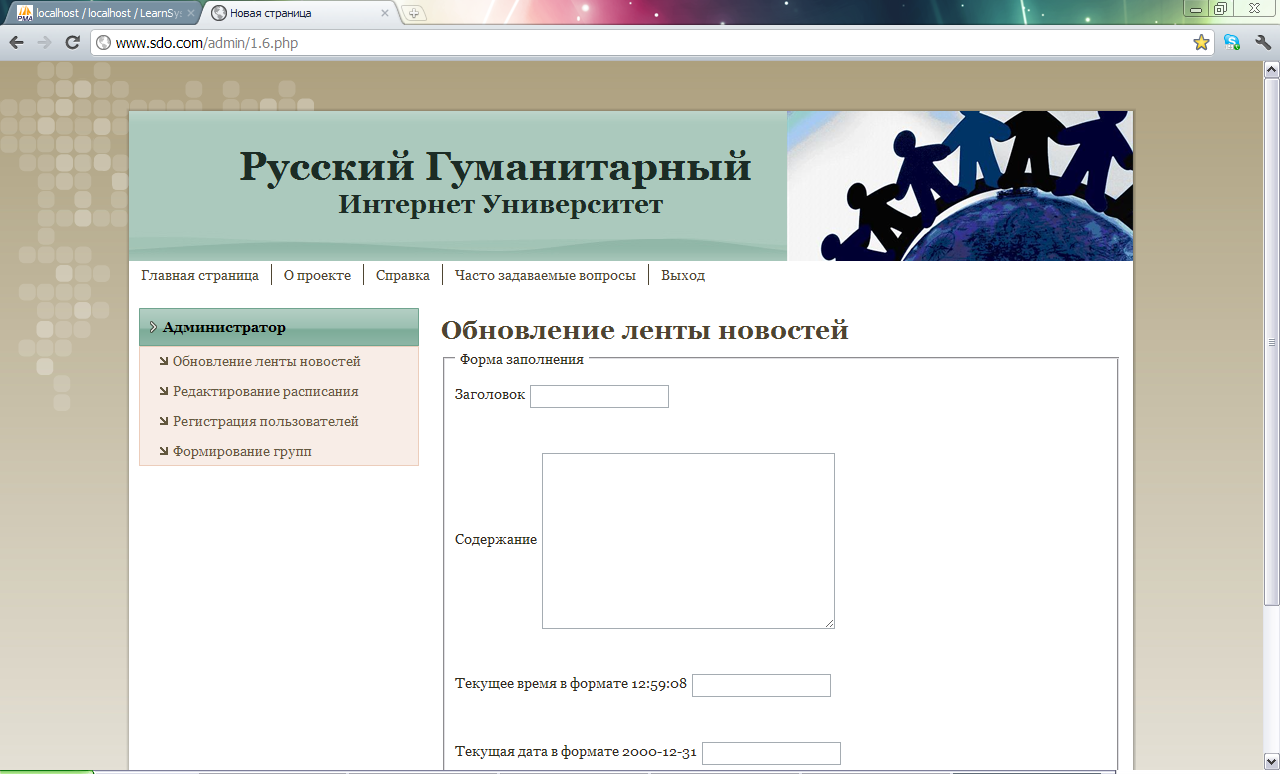Click the current time input field
This screenshot has width=1280, height=774.
tap(761, 685)
